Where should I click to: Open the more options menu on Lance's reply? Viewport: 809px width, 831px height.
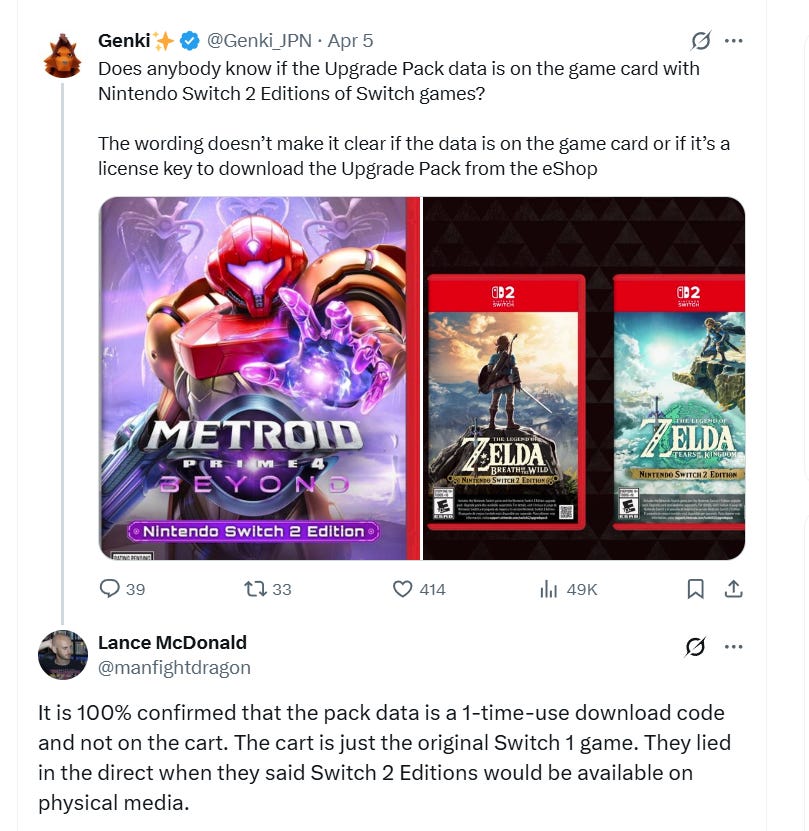(x=733, y=647)
